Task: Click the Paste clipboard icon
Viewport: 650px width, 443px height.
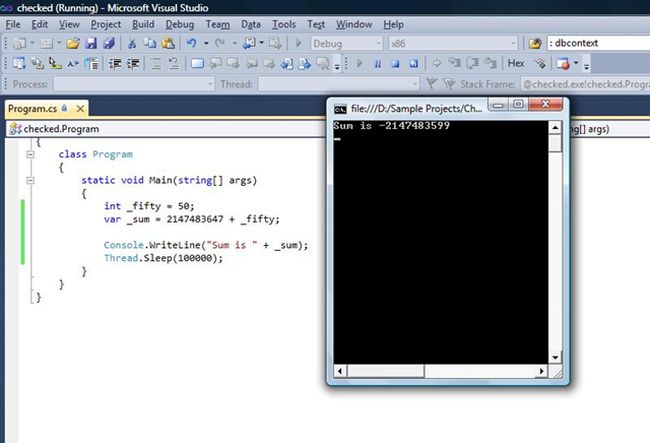Action: point(168,43)
